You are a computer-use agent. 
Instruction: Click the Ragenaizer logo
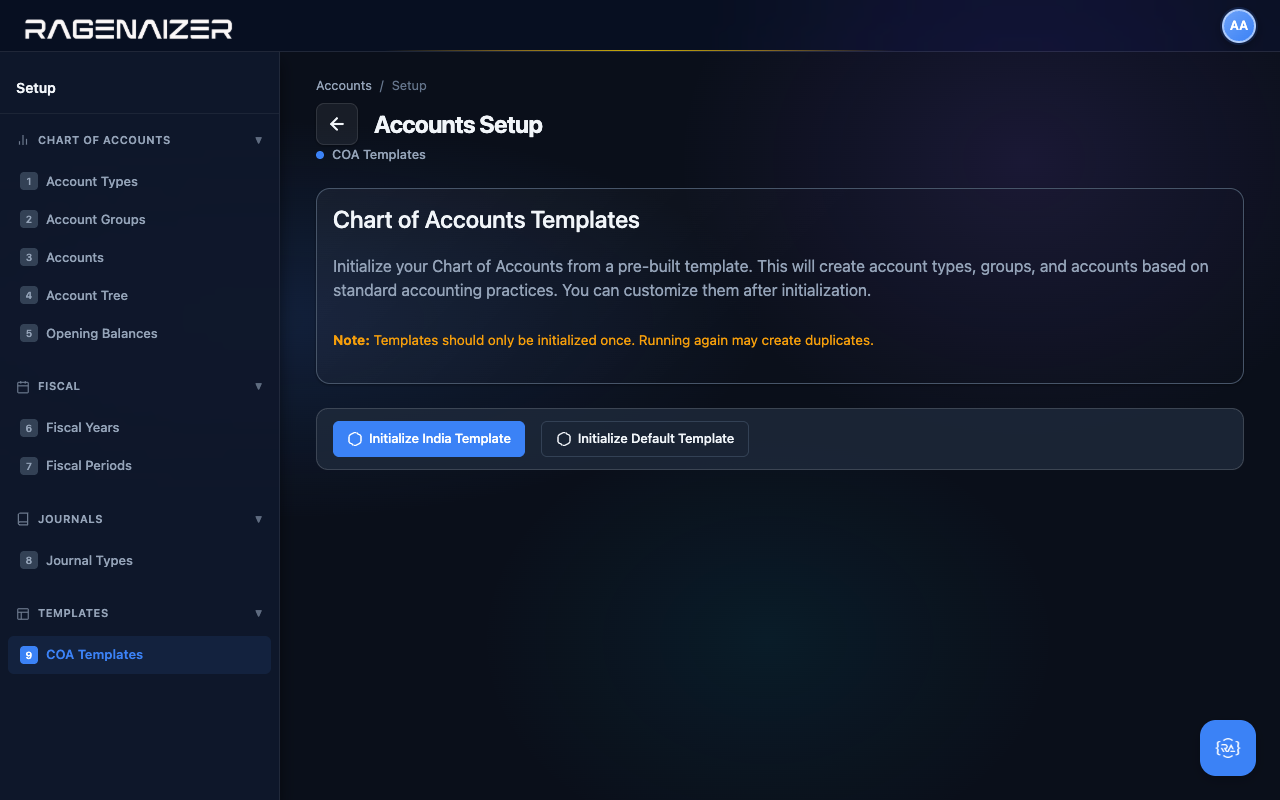pyautogui.click(x=128, y=28)
